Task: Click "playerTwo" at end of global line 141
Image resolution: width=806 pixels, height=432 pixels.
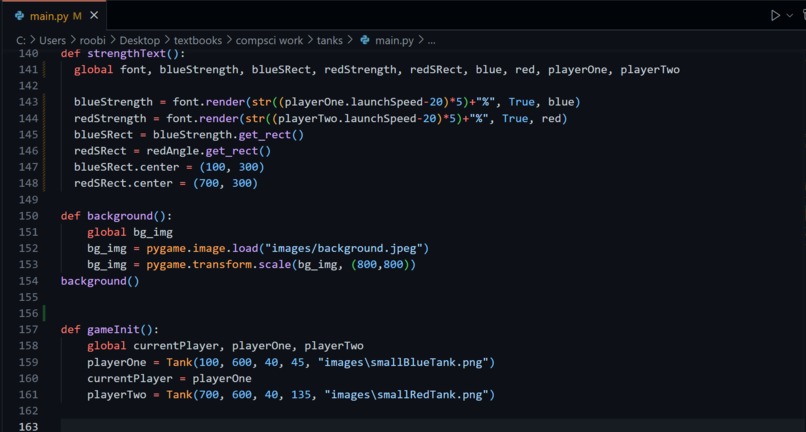Action: tap(650, 69)
